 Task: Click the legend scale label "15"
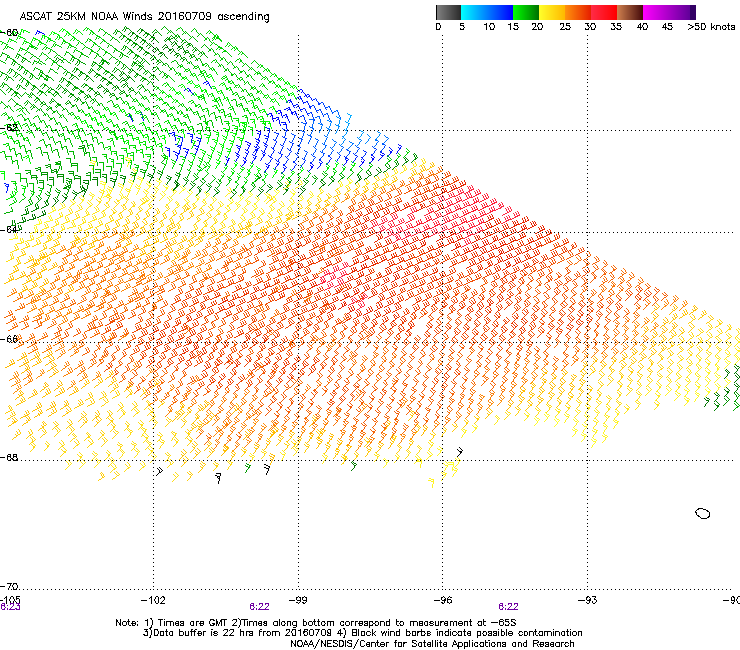pos(513,27)
